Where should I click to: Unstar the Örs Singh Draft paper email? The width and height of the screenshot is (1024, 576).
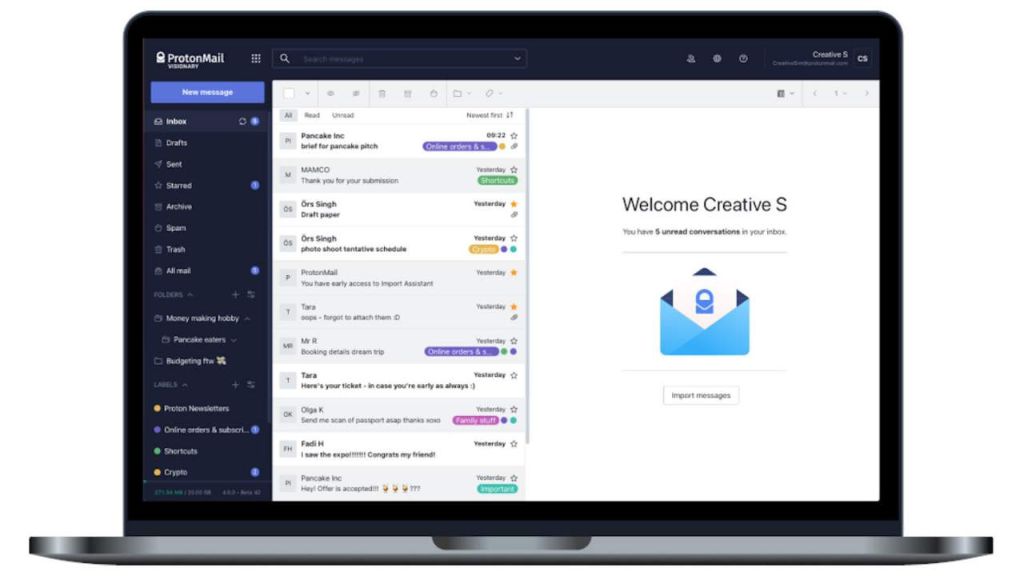click(x=514, y=204)
